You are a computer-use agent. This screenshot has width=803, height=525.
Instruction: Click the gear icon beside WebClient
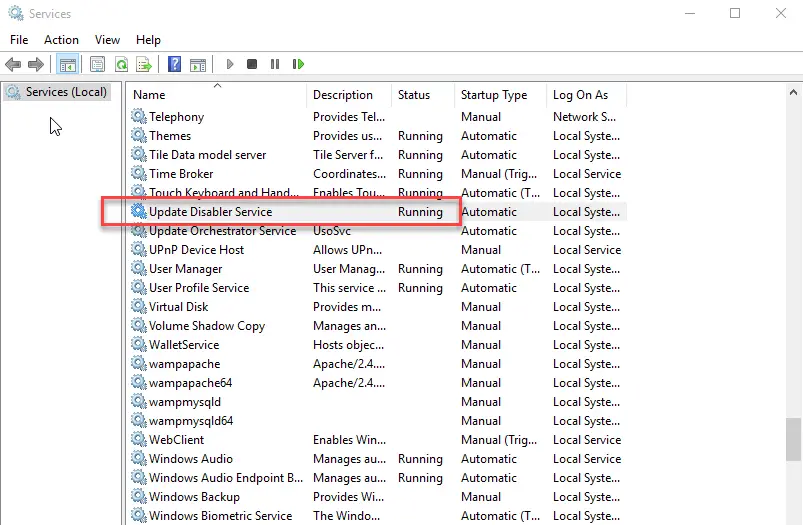(139, 439)
